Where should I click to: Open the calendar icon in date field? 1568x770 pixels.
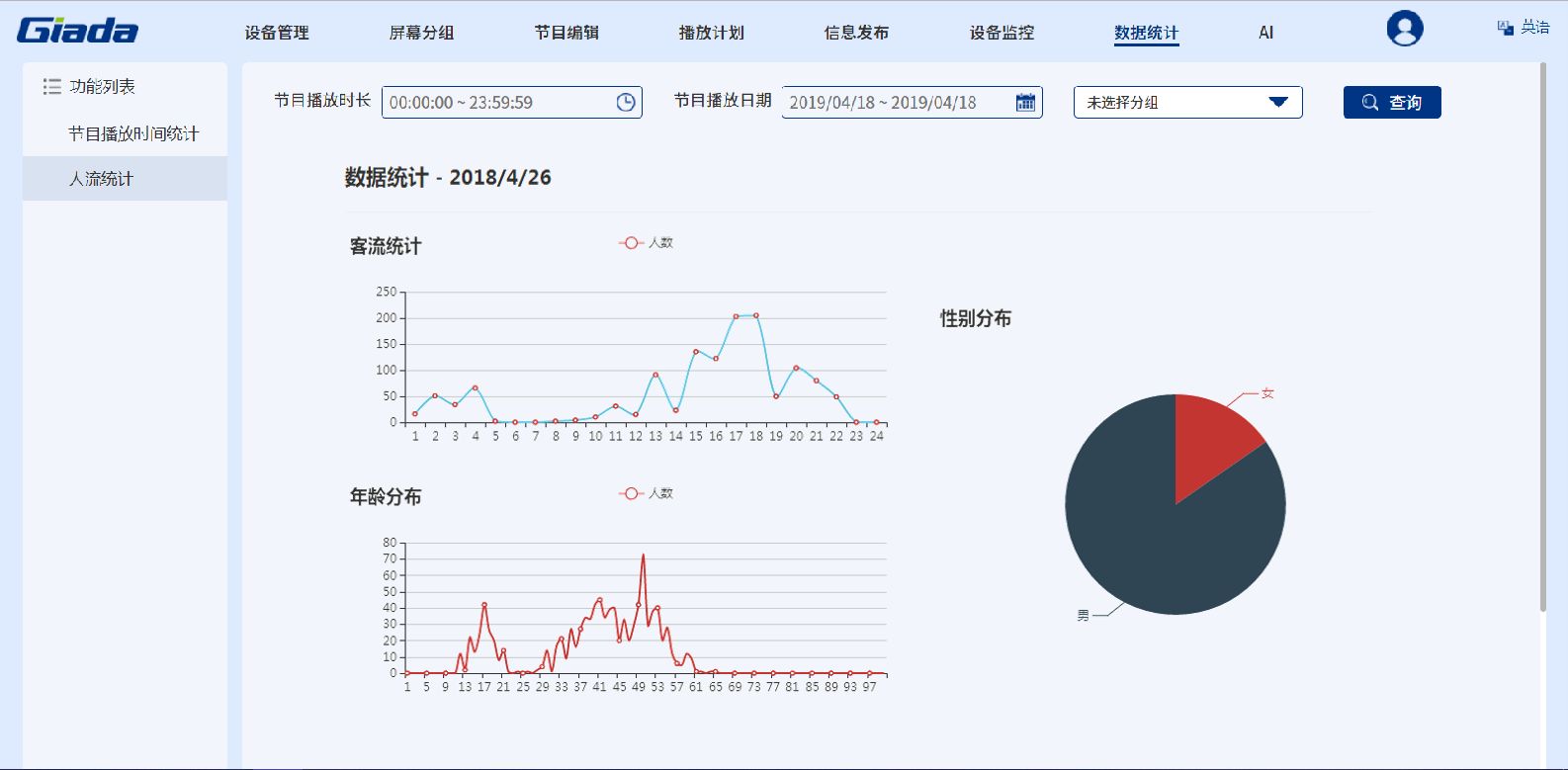[1025, 103]
